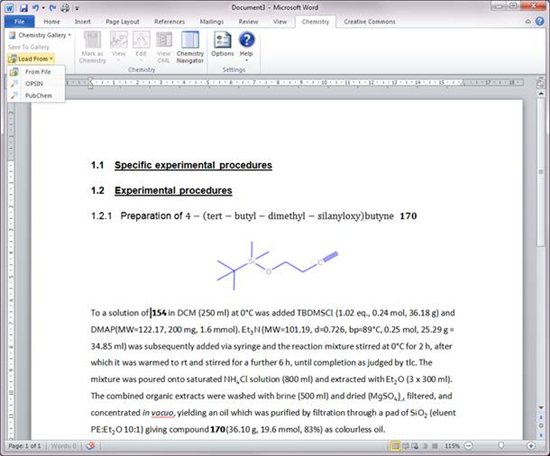Go to the References tab

coord(169,21)
